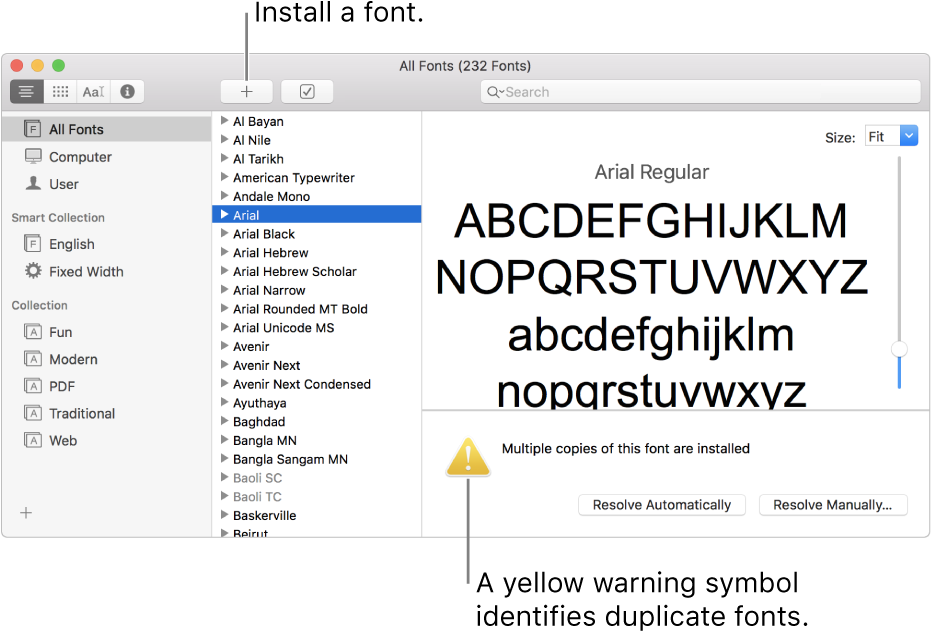Click the yellow warning triangle icon
Screen dimensions: 931x631
click(468, 457)
